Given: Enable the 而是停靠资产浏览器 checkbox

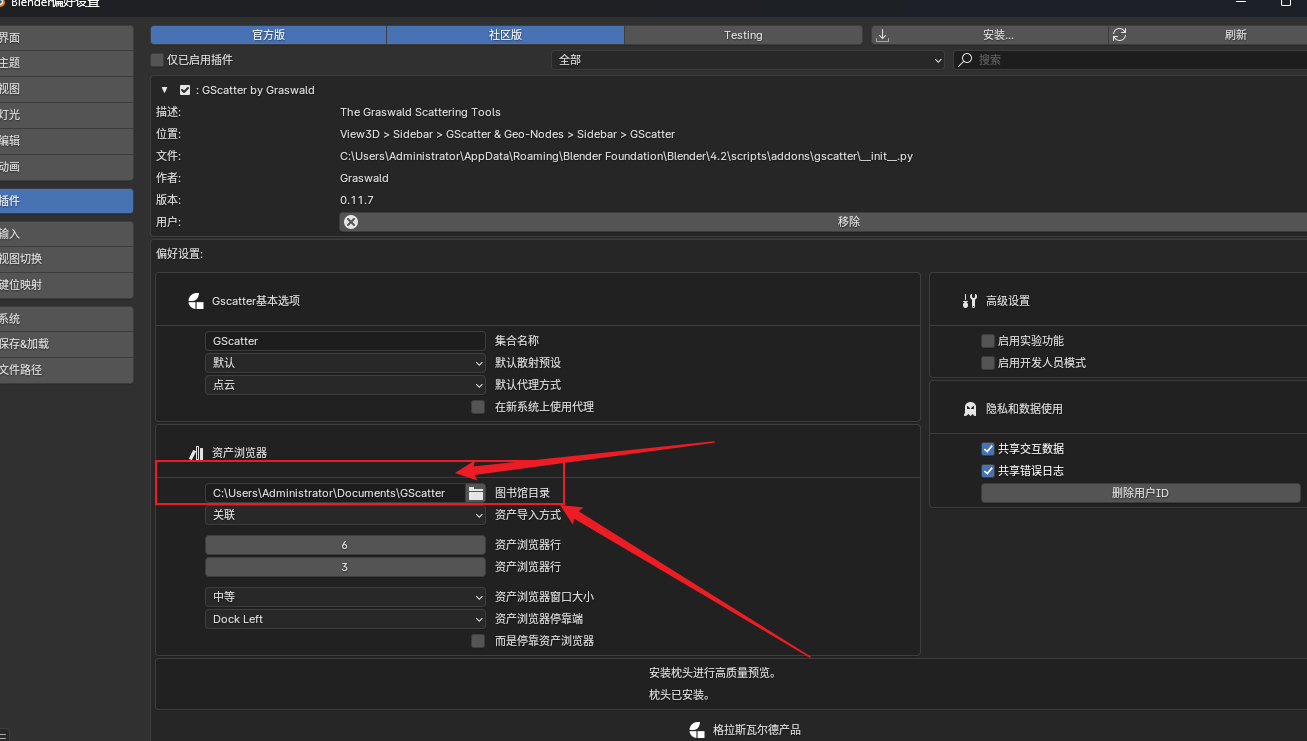Looking at the screenshot, I should 478,641.
